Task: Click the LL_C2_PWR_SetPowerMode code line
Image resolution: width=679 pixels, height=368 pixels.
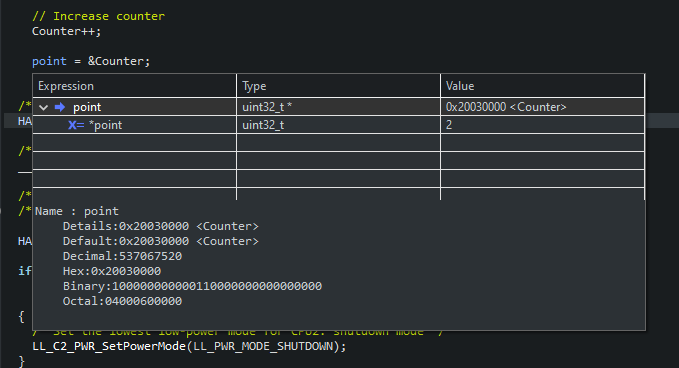Action: [x=189, y=346]
